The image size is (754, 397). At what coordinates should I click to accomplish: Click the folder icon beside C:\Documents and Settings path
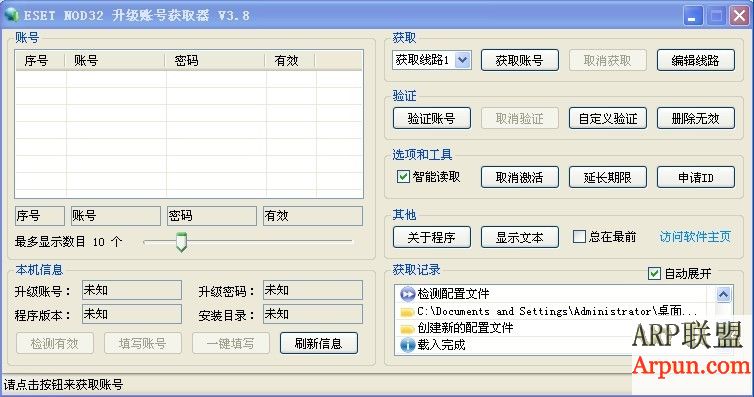[x=407, y=312]
